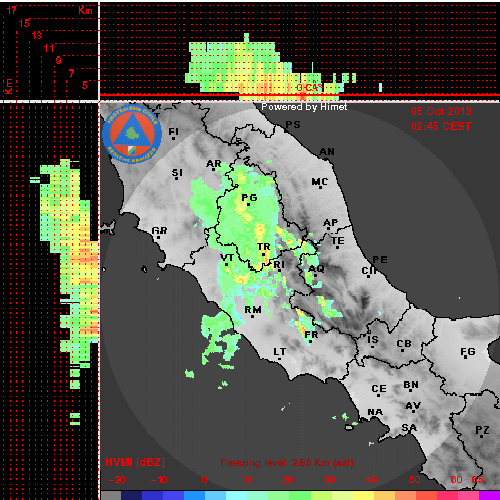
Task: Click the PS city label on the map
Action: [x=293, y=124]
